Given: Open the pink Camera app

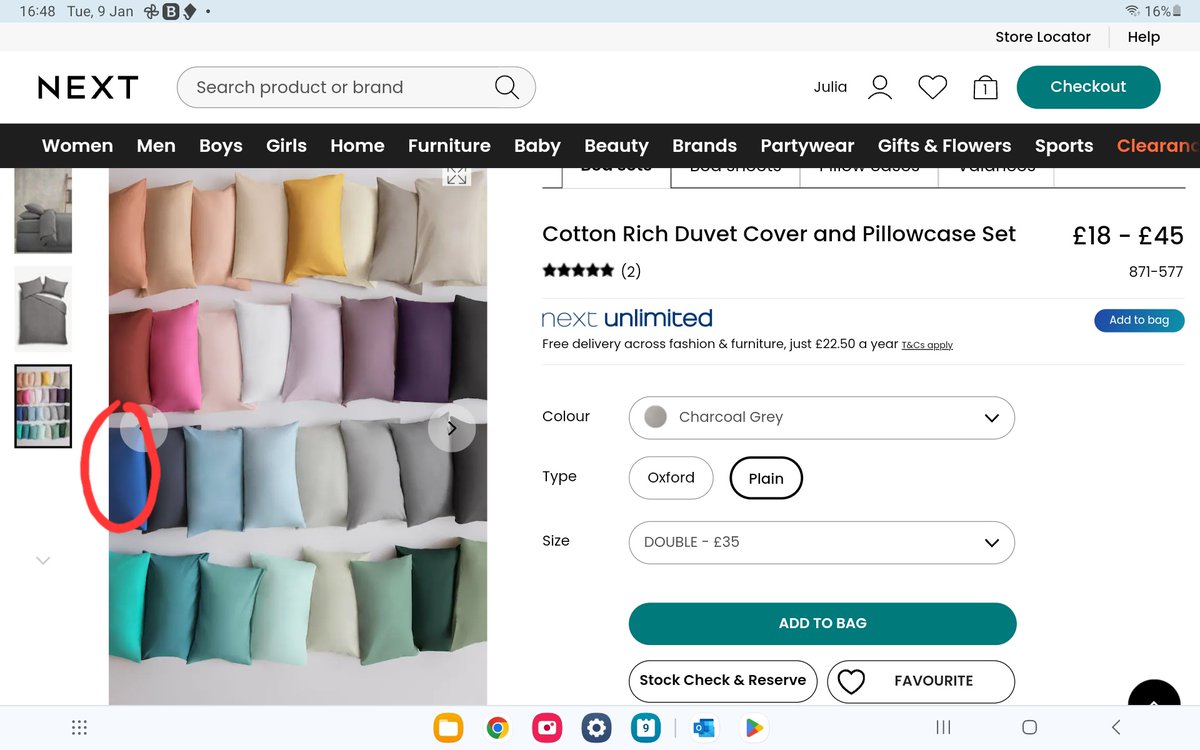Looking at the screenshot, I should click(x=547, y=727).
